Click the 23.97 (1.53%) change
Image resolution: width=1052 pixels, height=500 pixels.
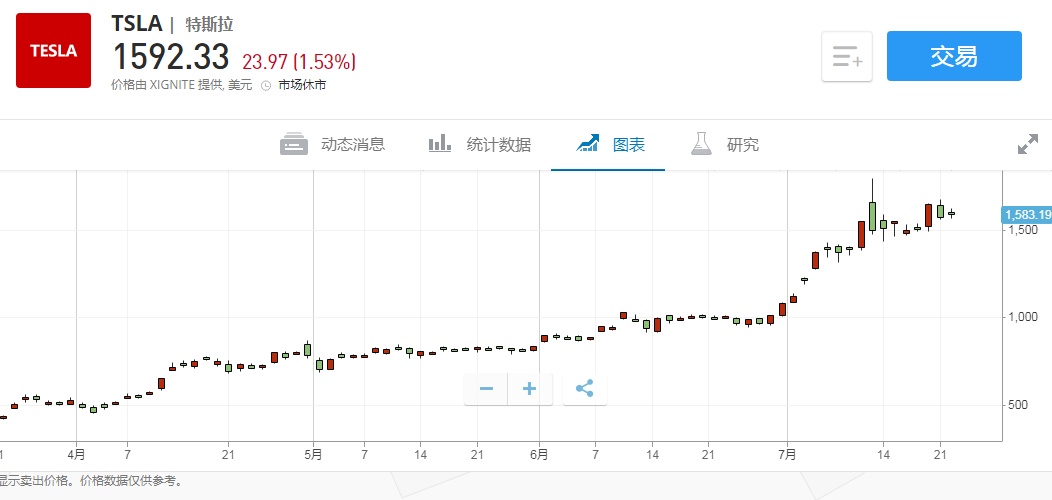(299, 62)
